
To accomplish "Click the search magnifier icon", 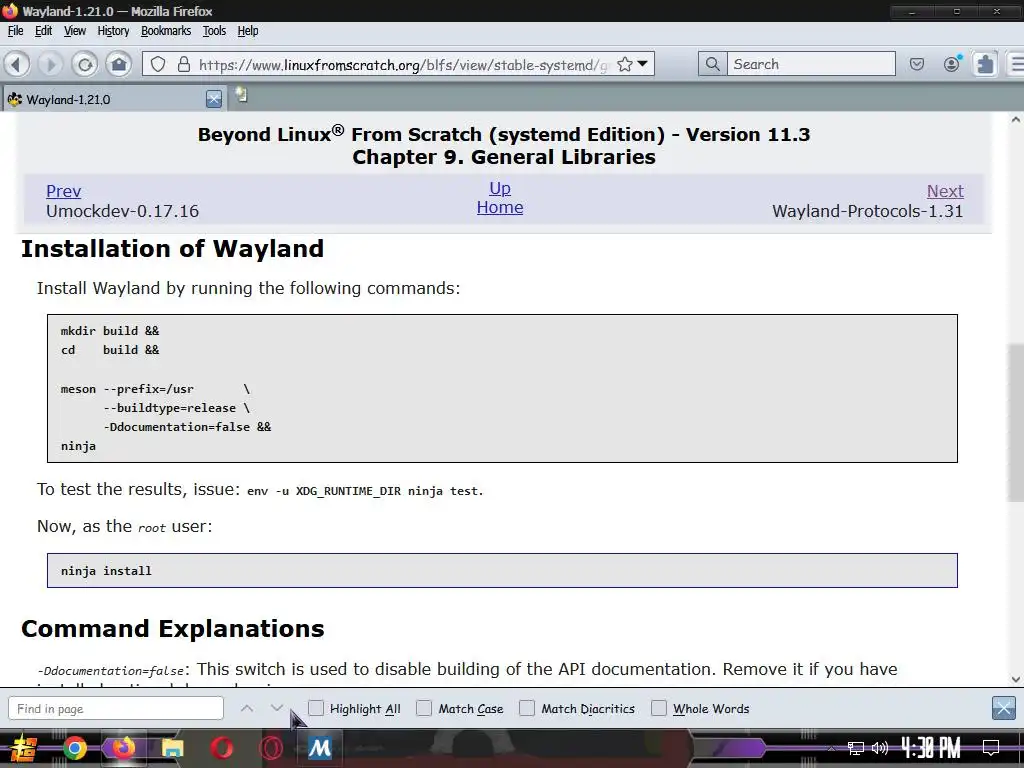I will pyautogui.click(x=712, y=64).
